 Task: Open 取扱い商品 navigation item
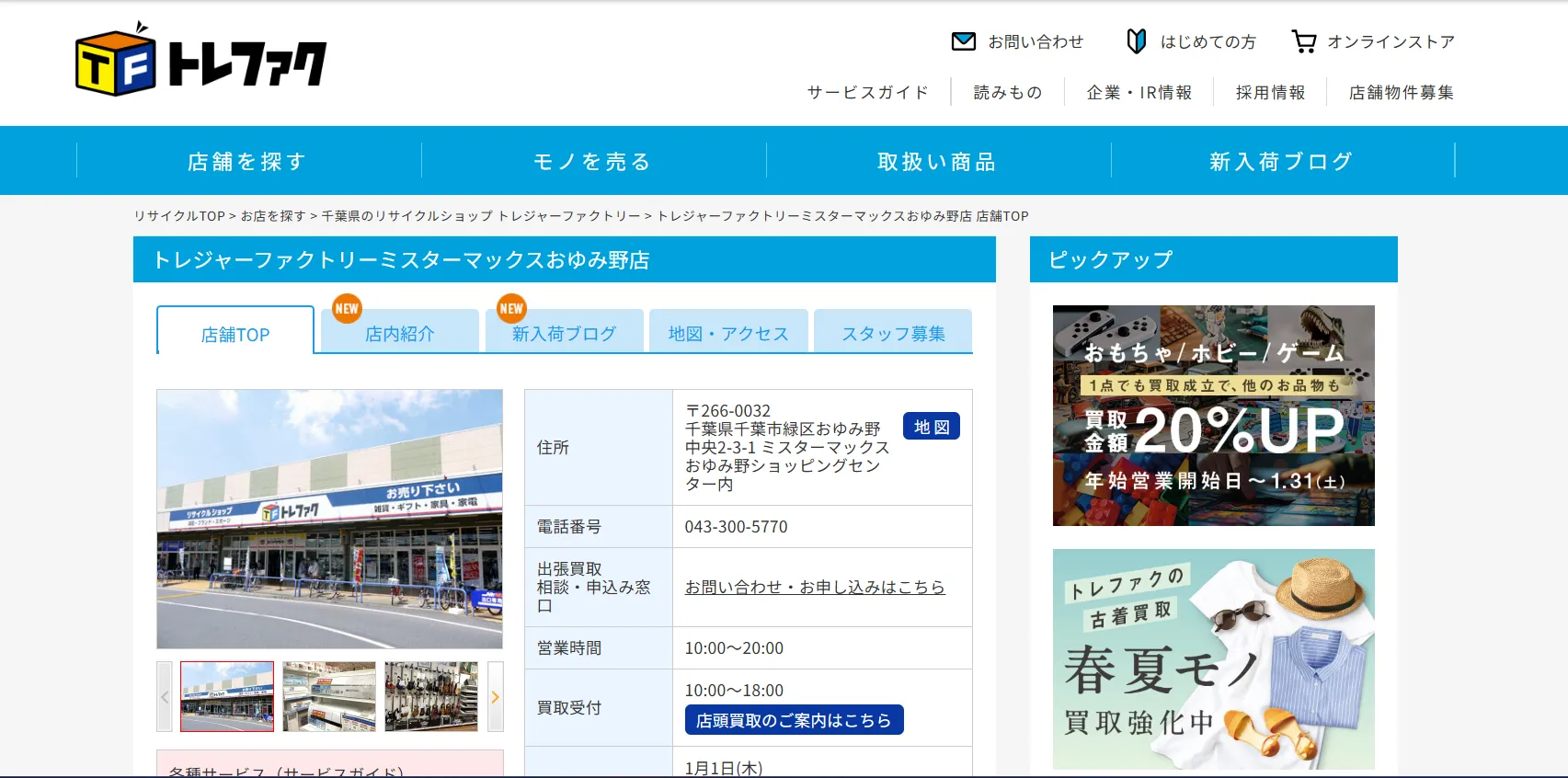pos(937,162)
